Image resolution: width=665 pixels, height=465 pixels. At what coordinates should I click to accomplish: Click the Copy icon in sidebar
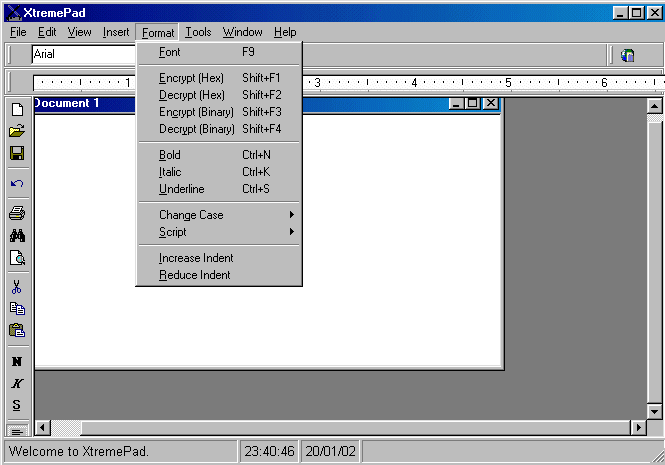point(17,308)
